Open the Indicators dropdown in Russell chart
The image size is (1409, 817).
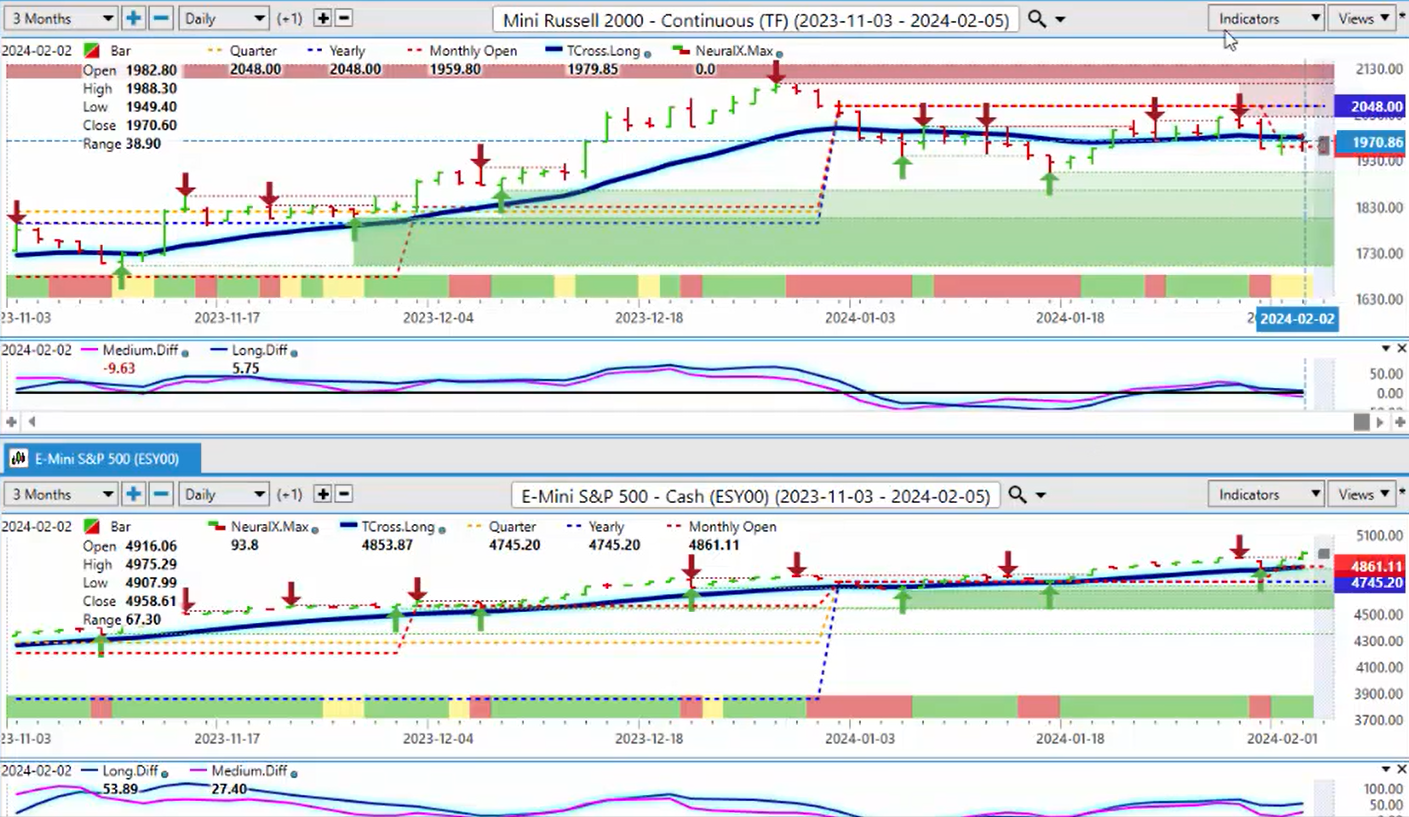(x=1266, y=18)
